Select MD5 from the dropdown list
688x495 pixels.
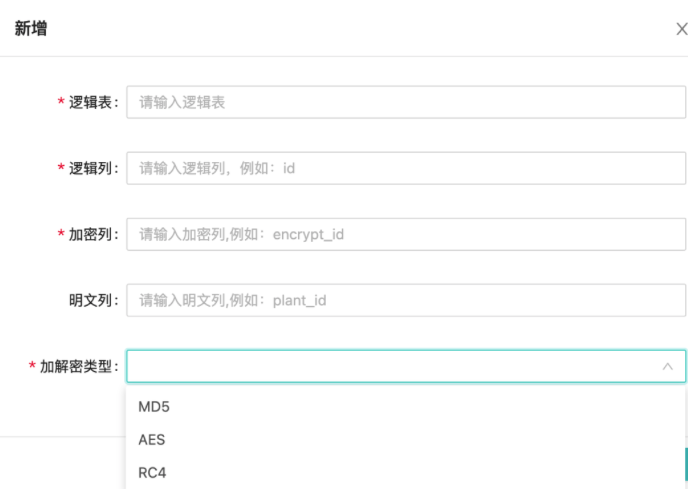[154, 407]
